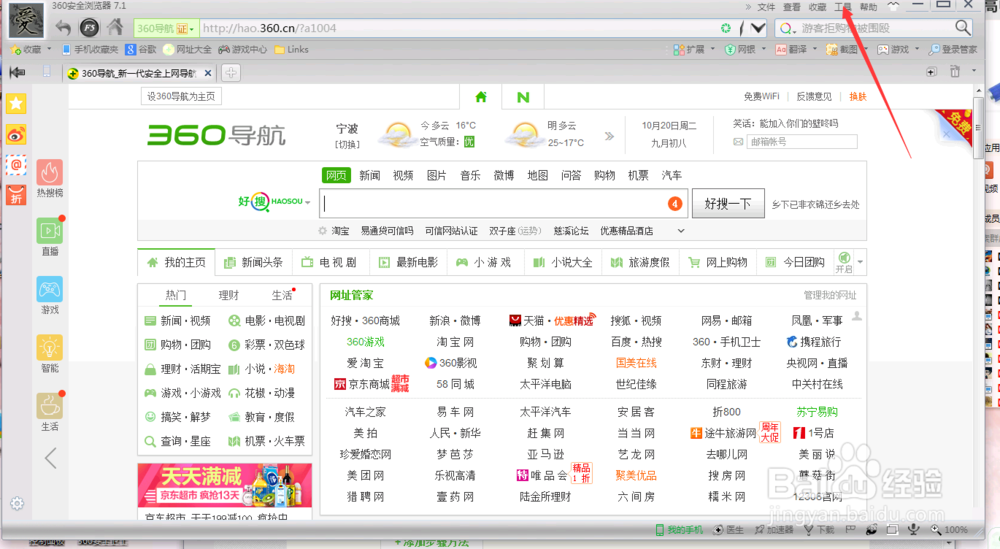
Task: Expand weather forecast double arrow
Action: click(609, 136)
